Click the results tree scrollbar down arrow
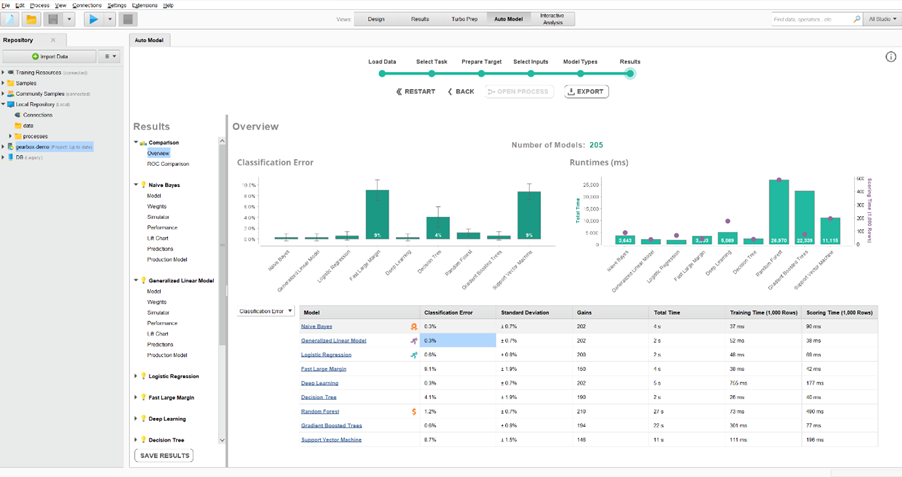The height and width of the screenshot is (477, 902). click(x=222, y=440)
